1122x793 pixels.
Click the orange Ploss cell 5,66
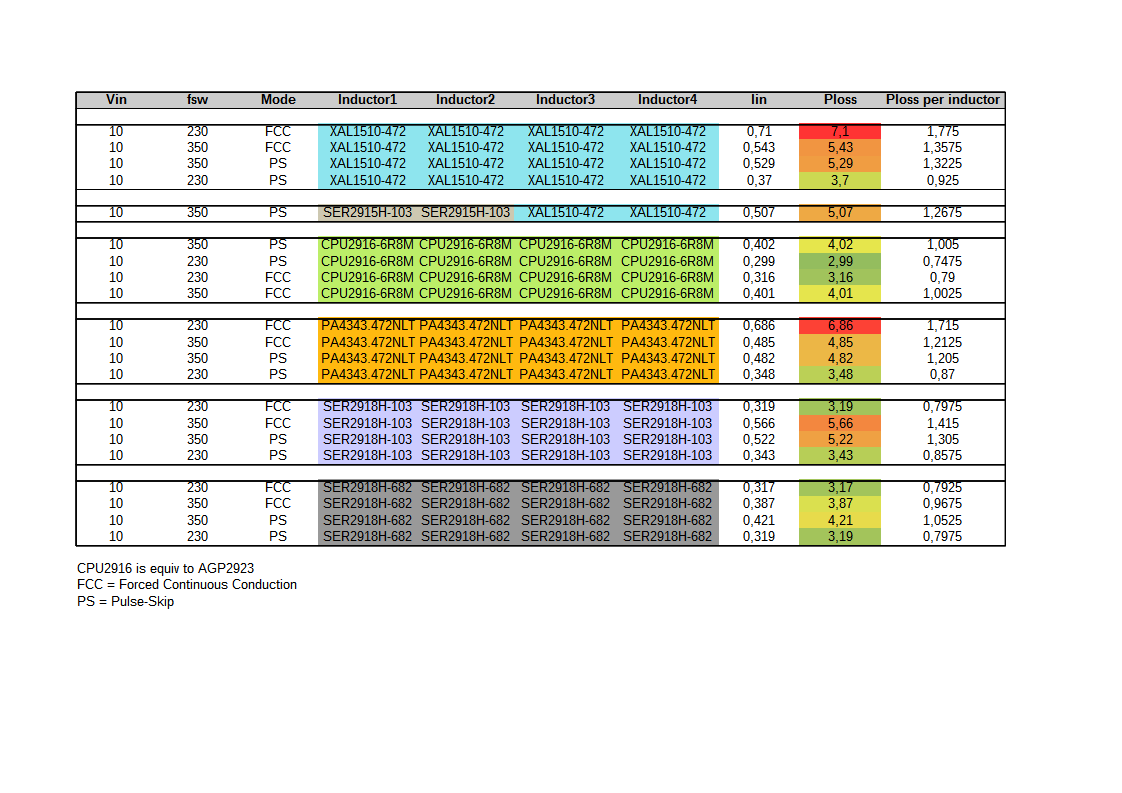point(840,423)
